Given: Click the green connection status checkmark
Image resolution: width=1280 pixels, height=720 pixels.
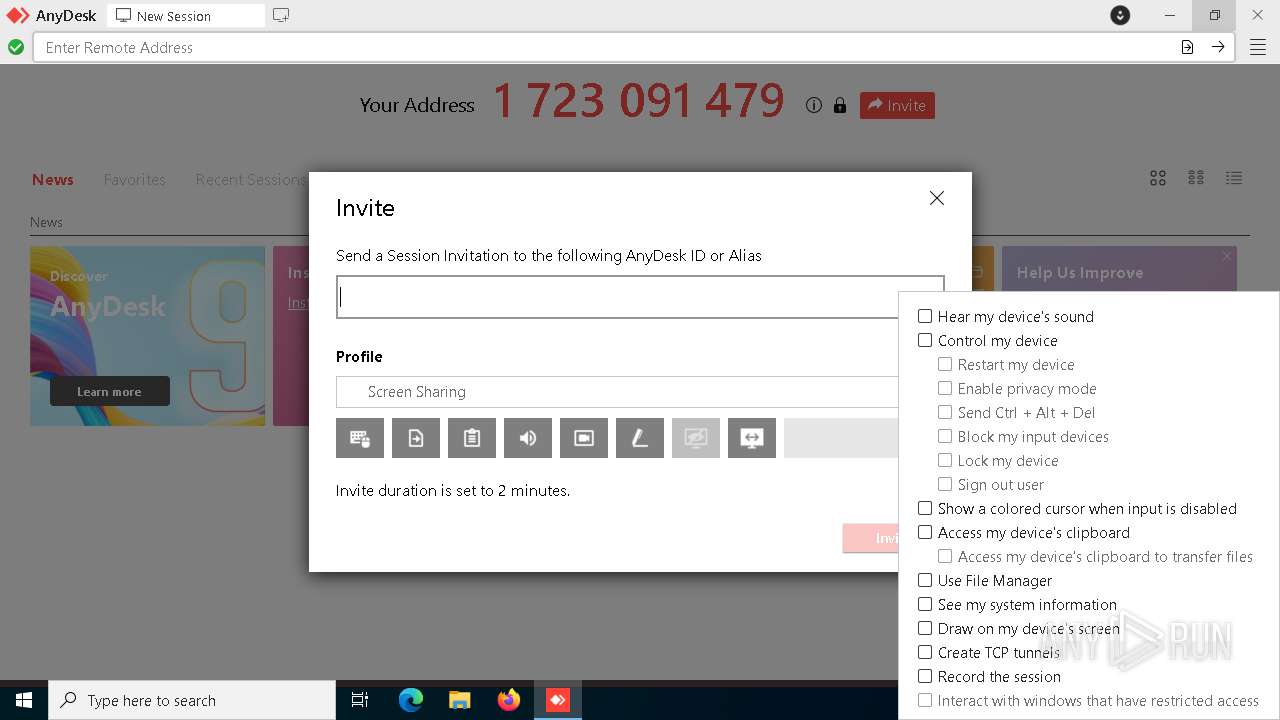Looking at the screenshot, I should pyautogui.click(x=16, y=47).
